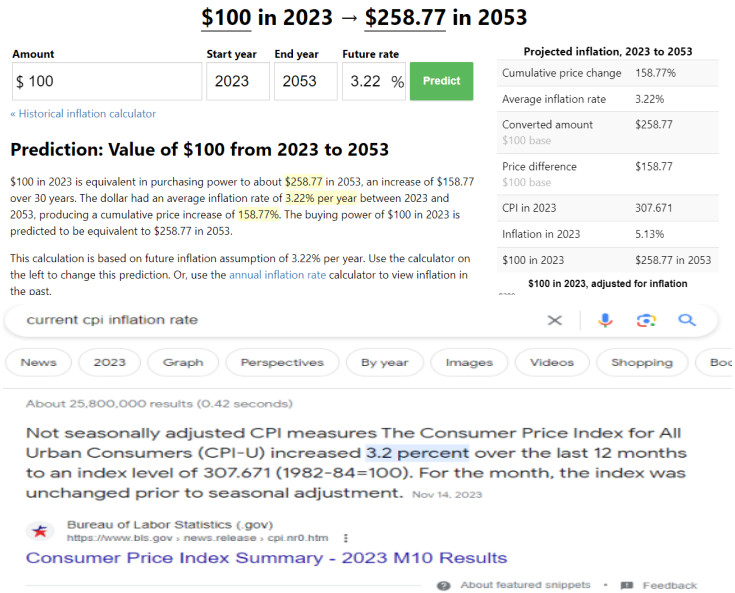Click the underlined $258.77 in the heading
Screen dimensions: 735x593
405,18
